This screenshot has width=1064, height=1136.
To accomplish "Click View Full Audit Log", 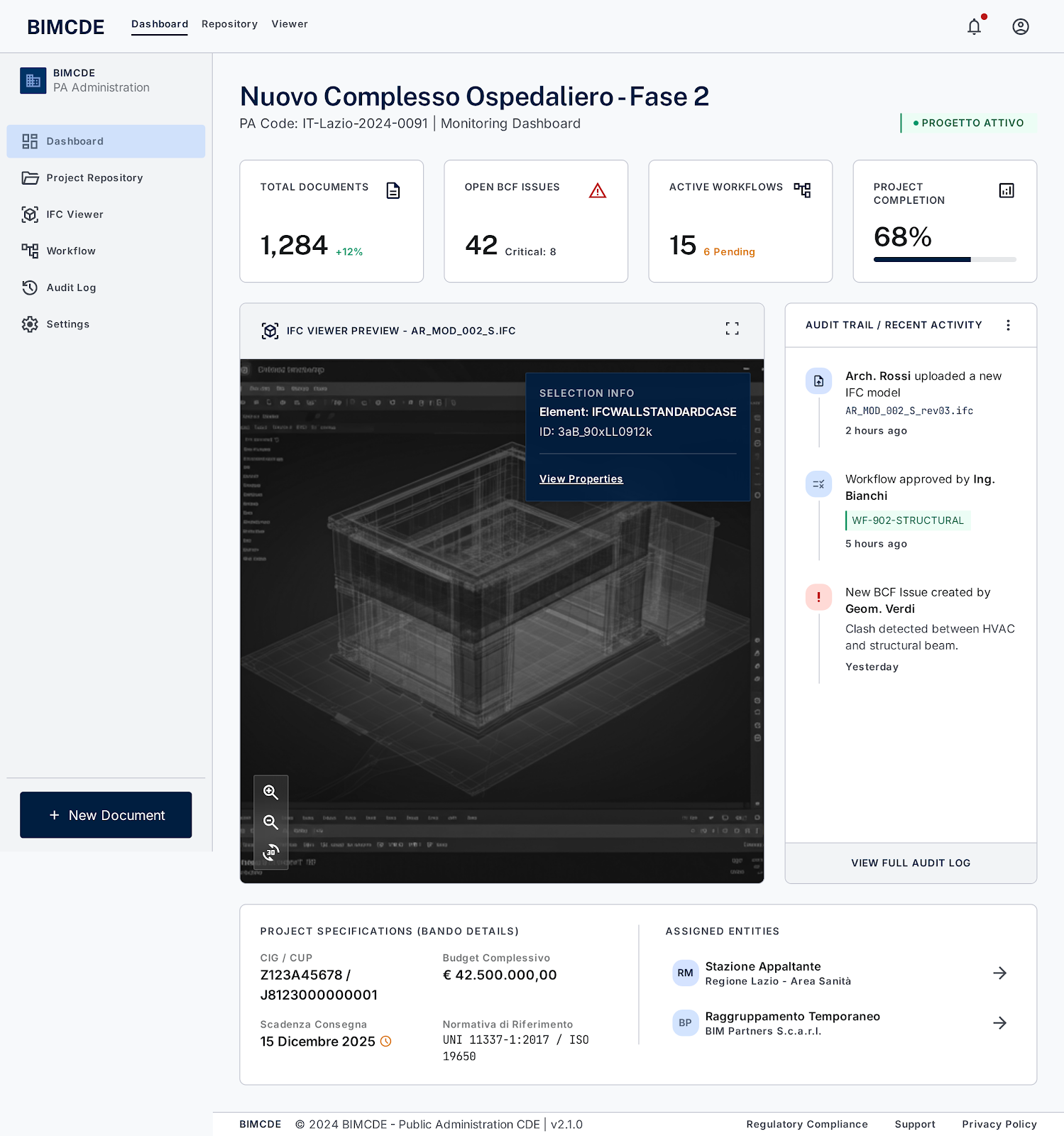I will [x=911, y=863].
